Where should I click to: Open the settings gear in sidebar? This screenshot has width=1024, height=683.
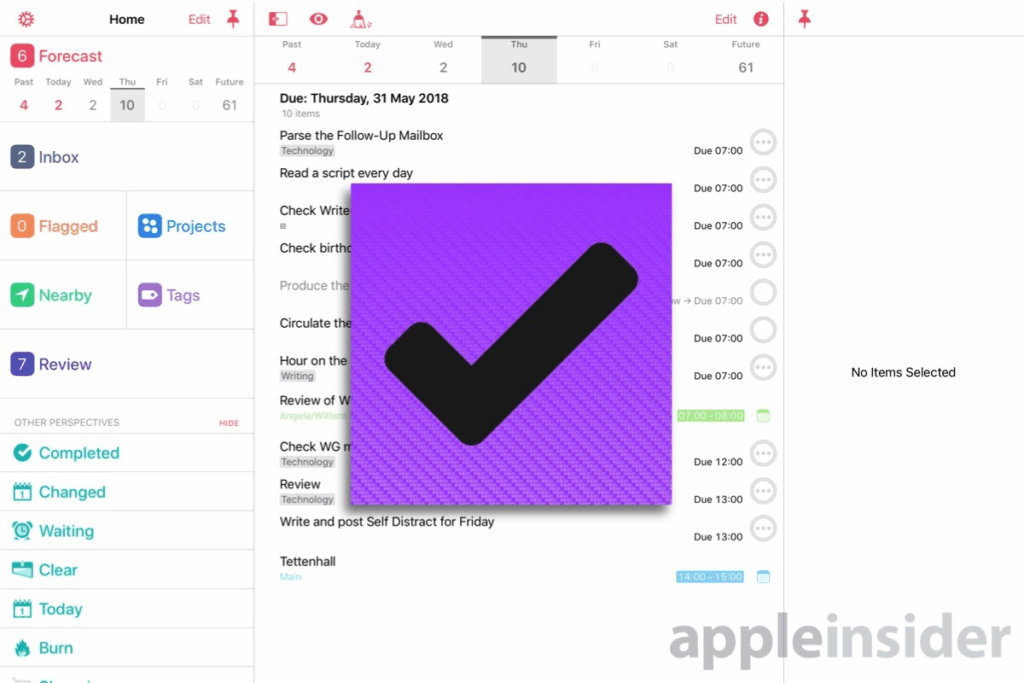tap(26, 19)
